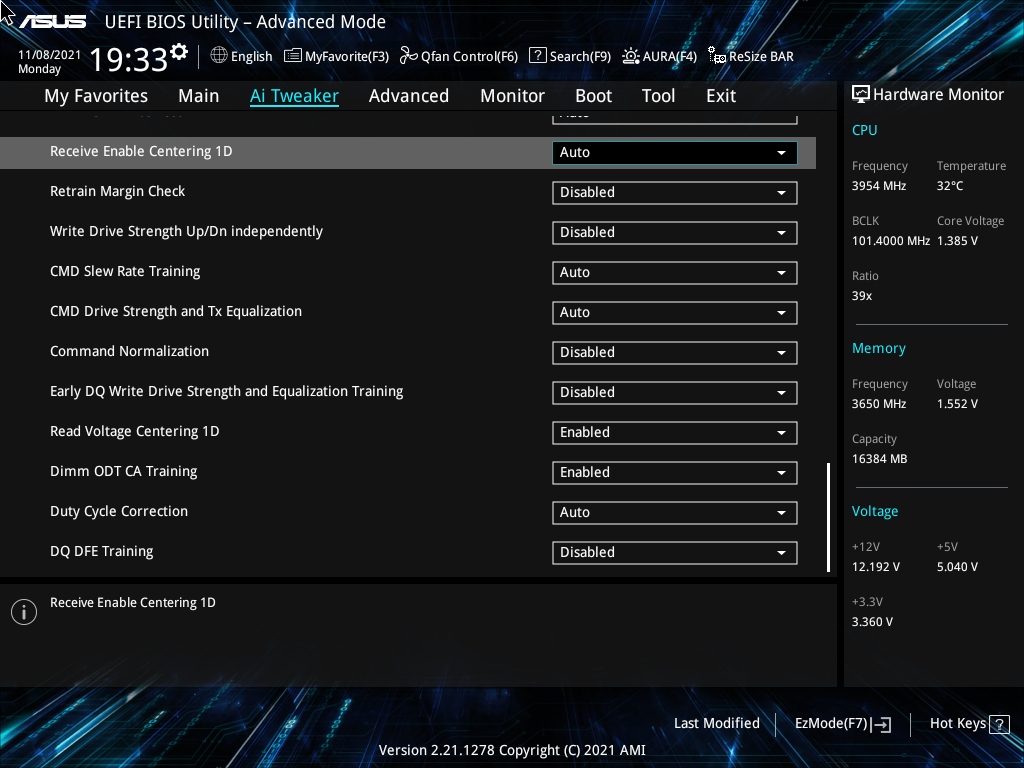The width and height of the screenshot is (1024, 768).
Task: Open Read Voltage Centering 1D dropdown
Action: 675,432
